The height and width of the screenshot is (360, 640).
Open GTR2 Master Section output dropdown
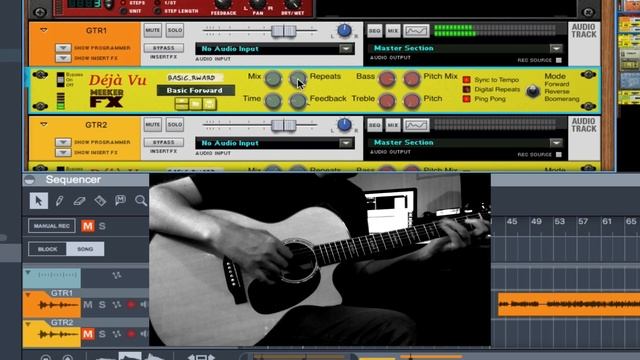pos(556,143)
